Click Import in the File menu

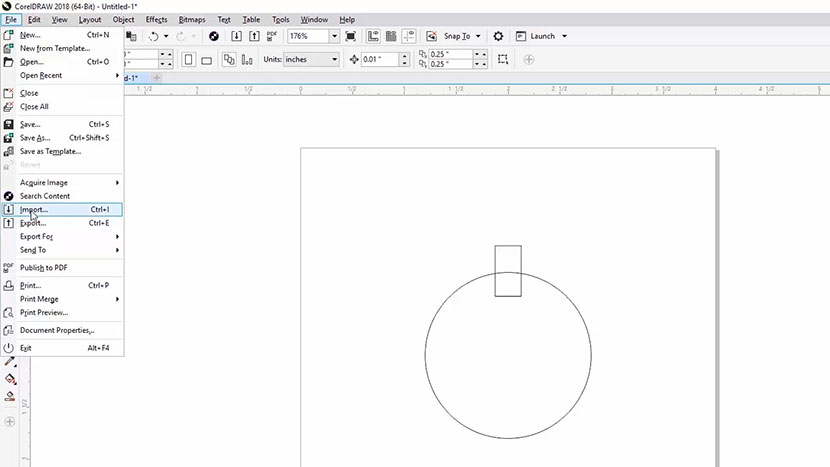pyautogui.click(x=35, y=210)
